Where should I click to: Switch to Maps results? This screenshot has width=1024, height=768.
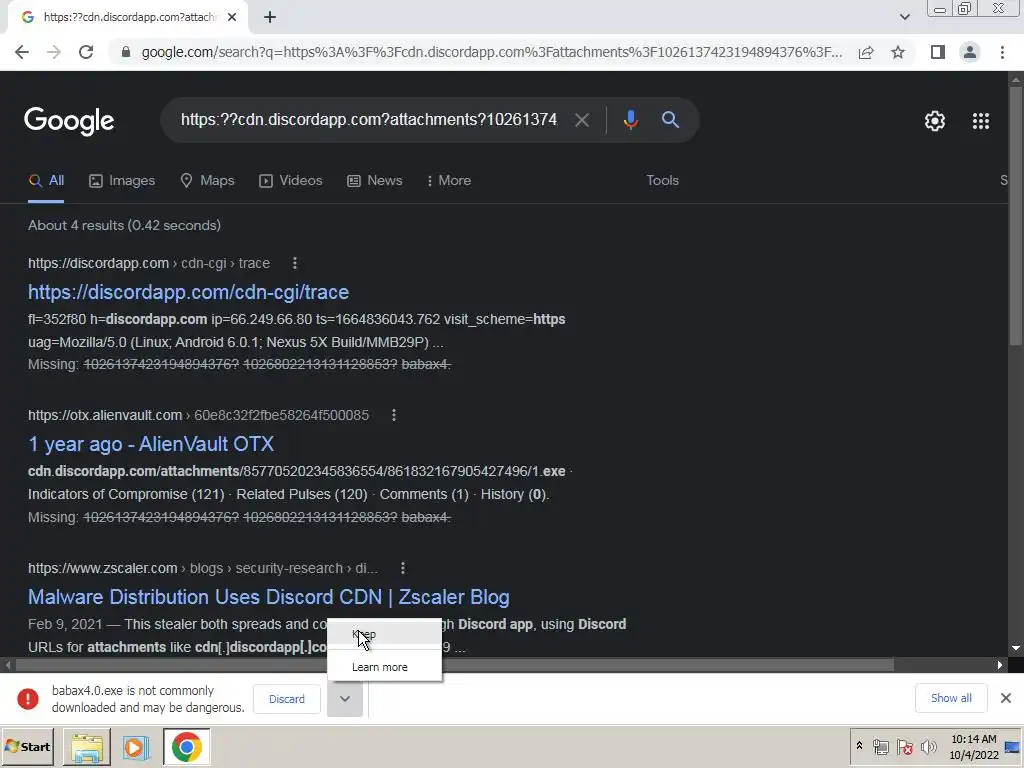pos(207,181)
